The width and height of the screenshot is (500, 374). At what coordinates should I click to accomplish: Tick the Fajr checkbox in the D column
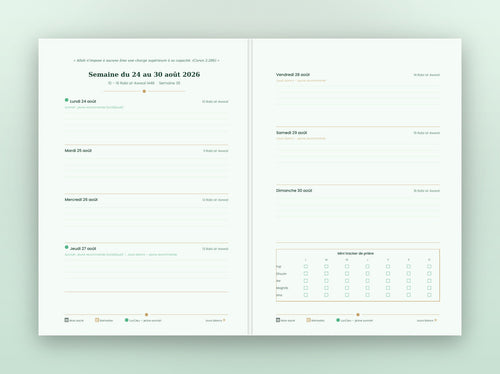pos(429,266)
